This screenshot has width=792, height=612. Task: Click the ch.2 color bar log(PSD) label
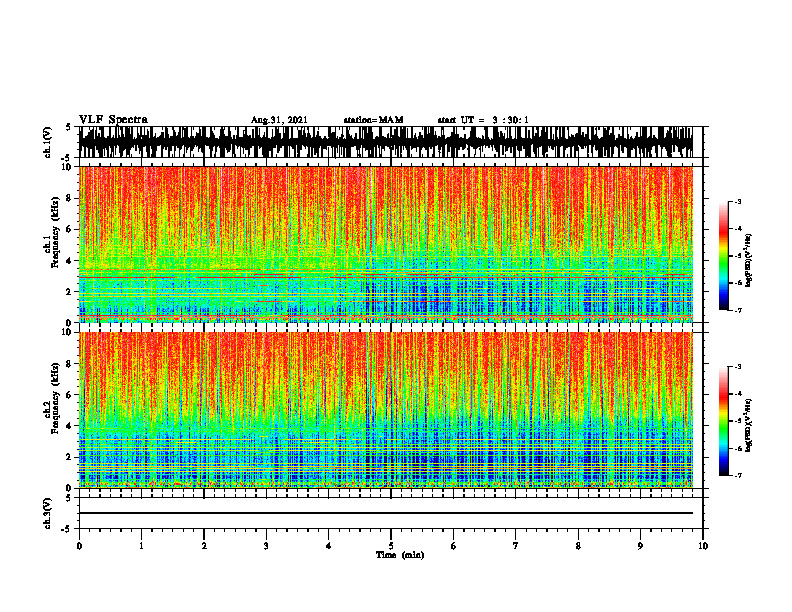coord(749,424)
